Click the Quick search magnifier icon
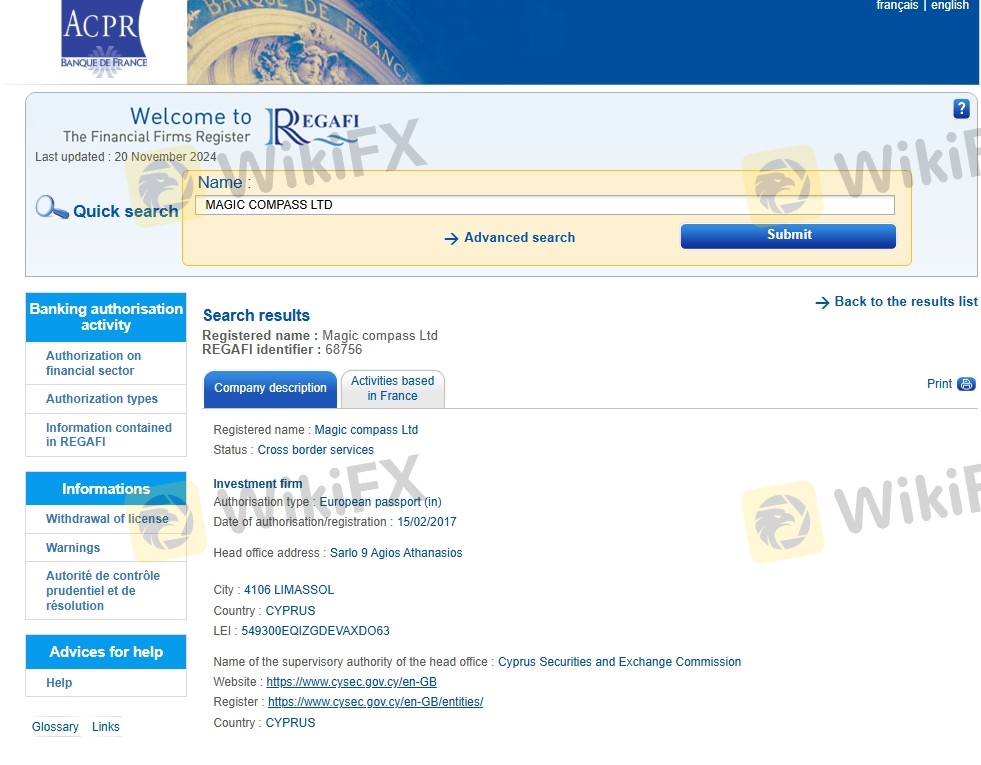 (x=52, y=207)
